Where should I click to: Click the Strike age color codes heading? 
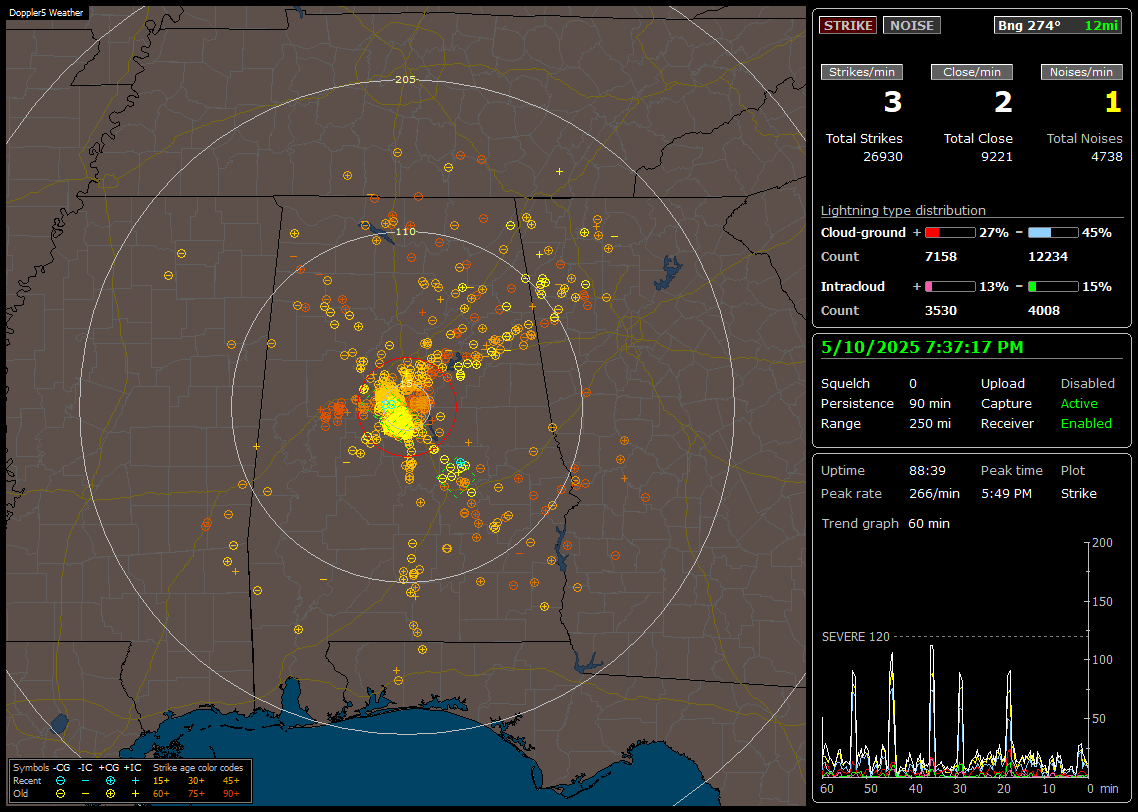[197, 768]
